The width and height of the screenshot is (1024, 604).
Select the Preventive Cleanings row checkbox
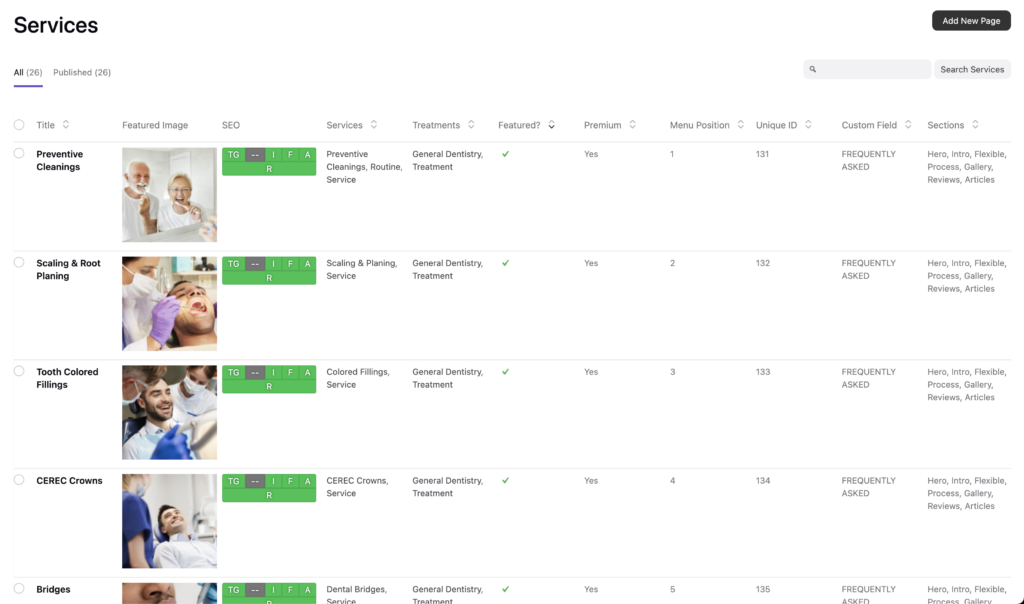19,153
